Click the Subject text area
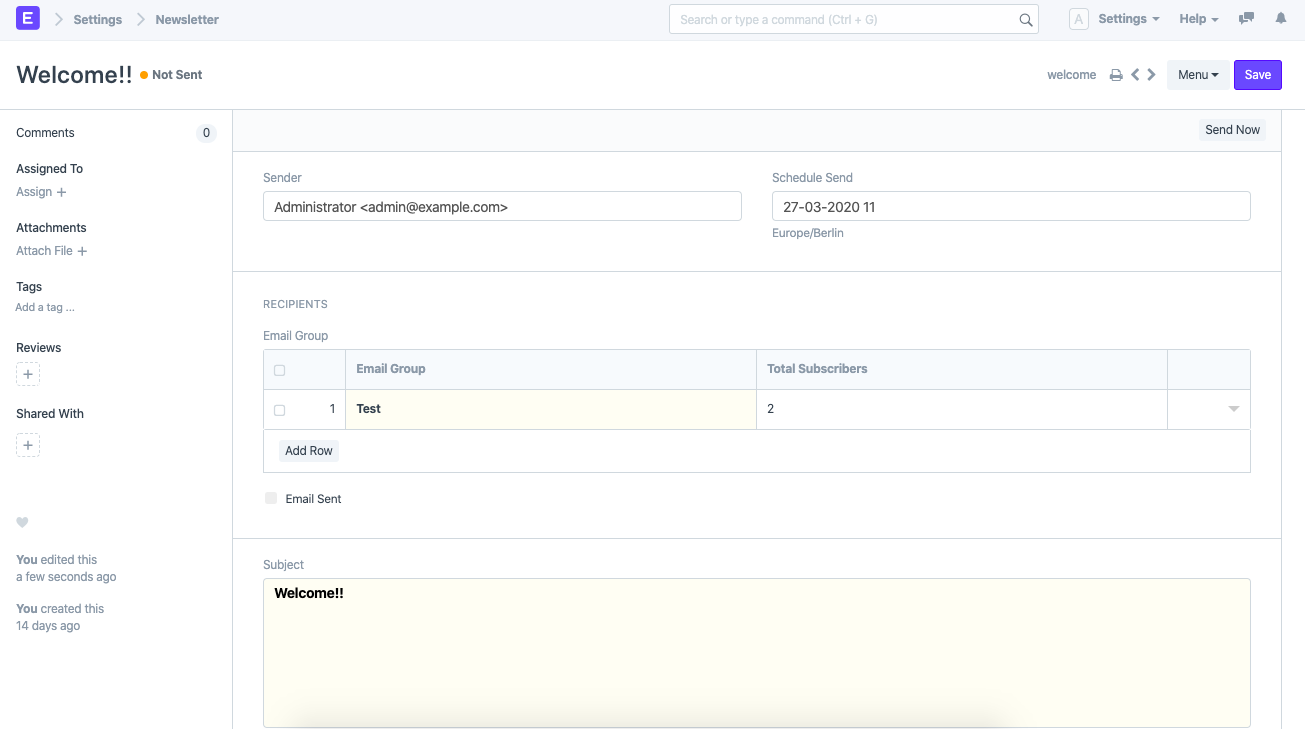This screenshot has width=1305, height=729. pos(757,653)
